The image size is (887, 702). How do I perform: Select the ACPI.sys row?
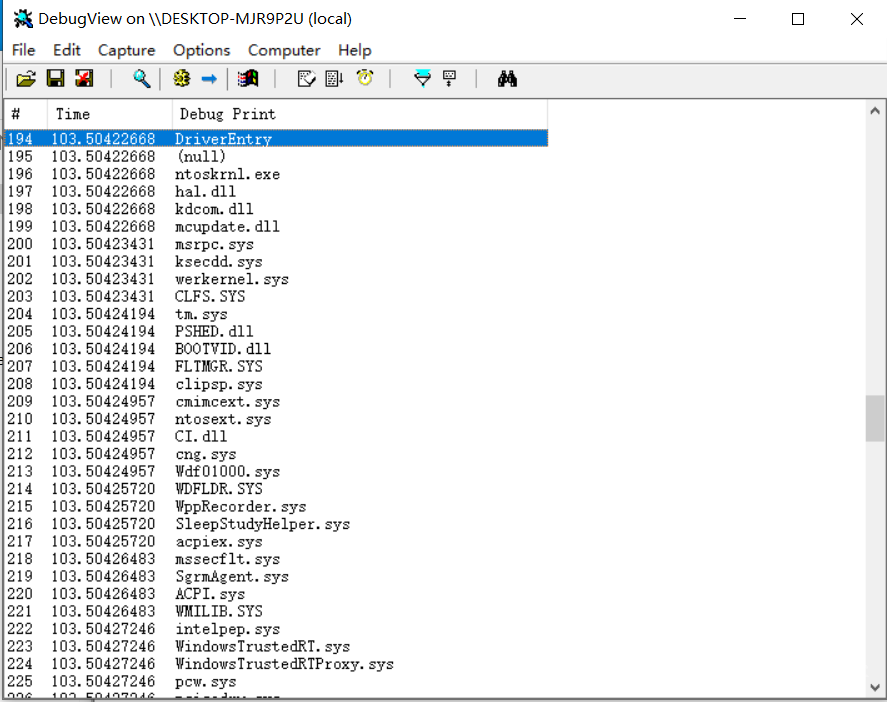tap(277, 594)
